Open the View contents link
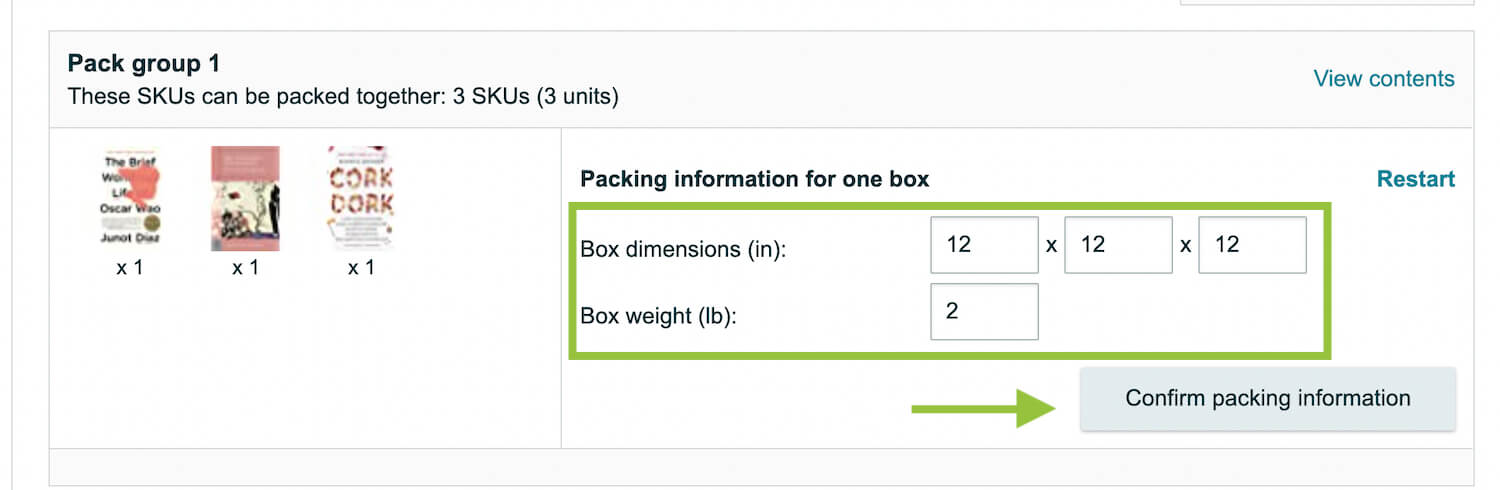 (1384, 79)
